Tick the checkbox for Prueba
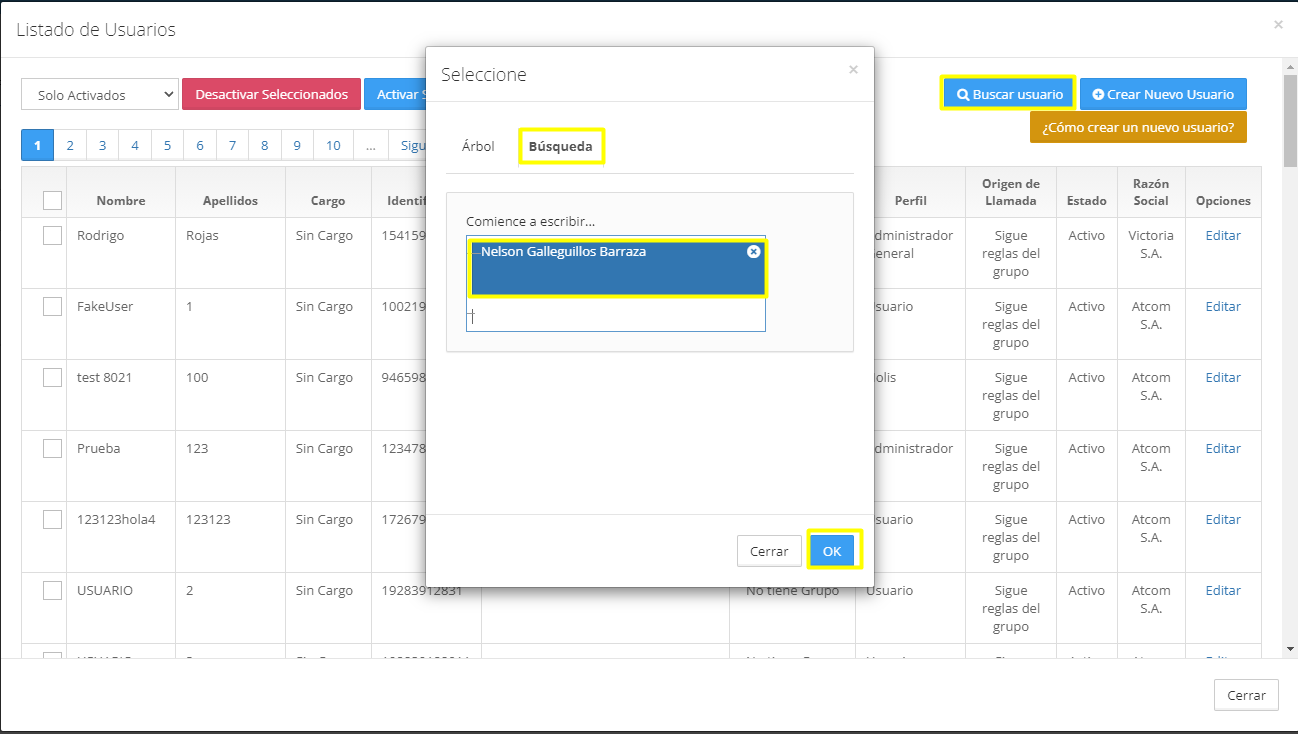 (53, 449)
